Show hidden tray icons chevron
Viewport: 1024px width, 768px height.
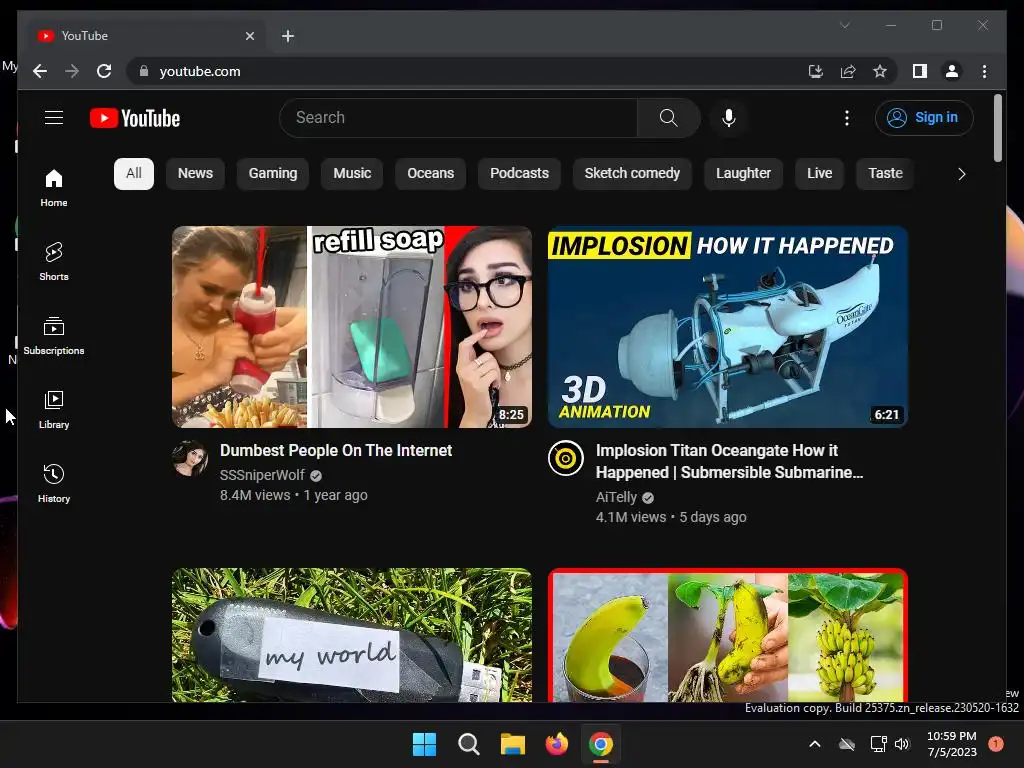point(815,744)
